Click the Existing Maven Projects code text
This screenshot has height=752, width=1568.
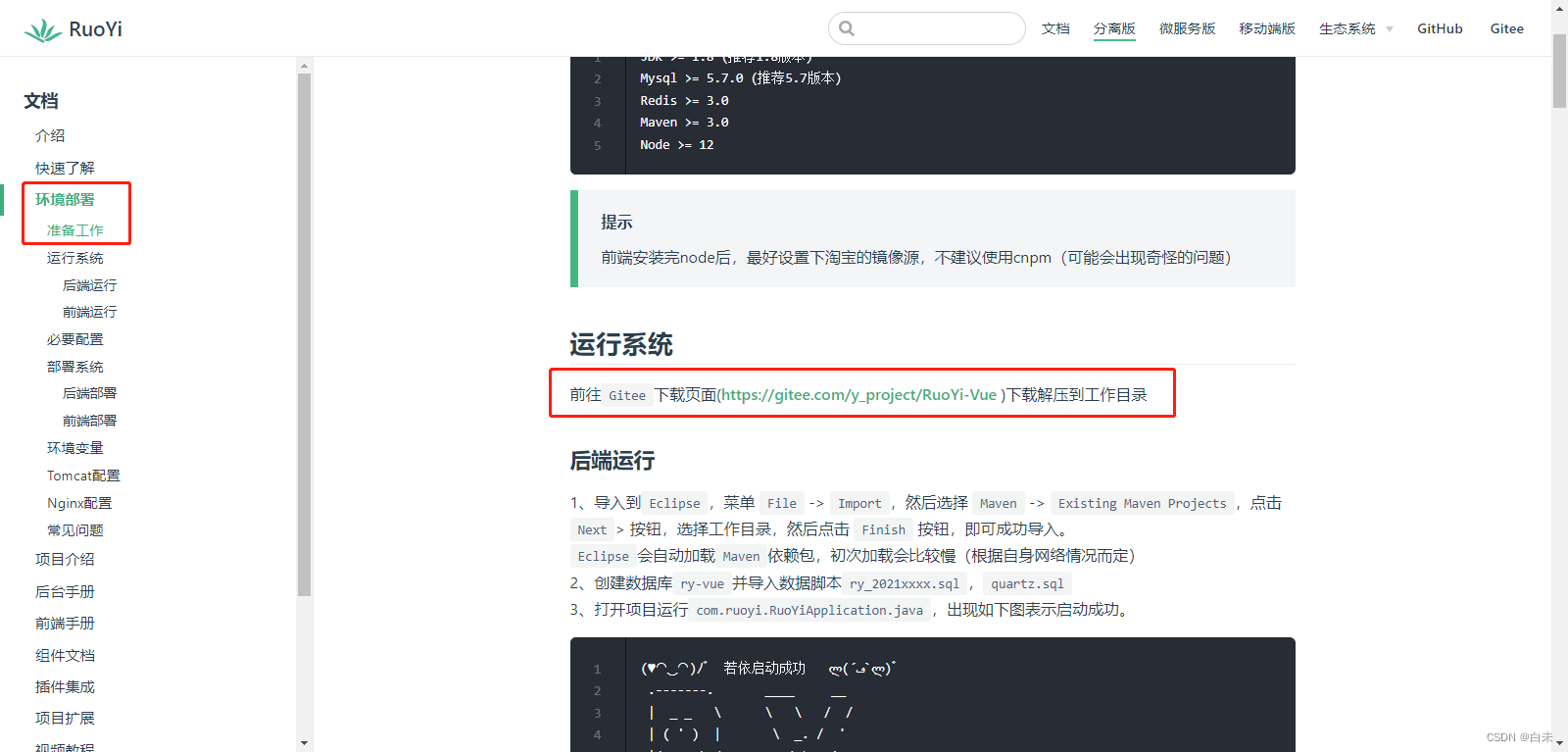(x=1142, y=503)
